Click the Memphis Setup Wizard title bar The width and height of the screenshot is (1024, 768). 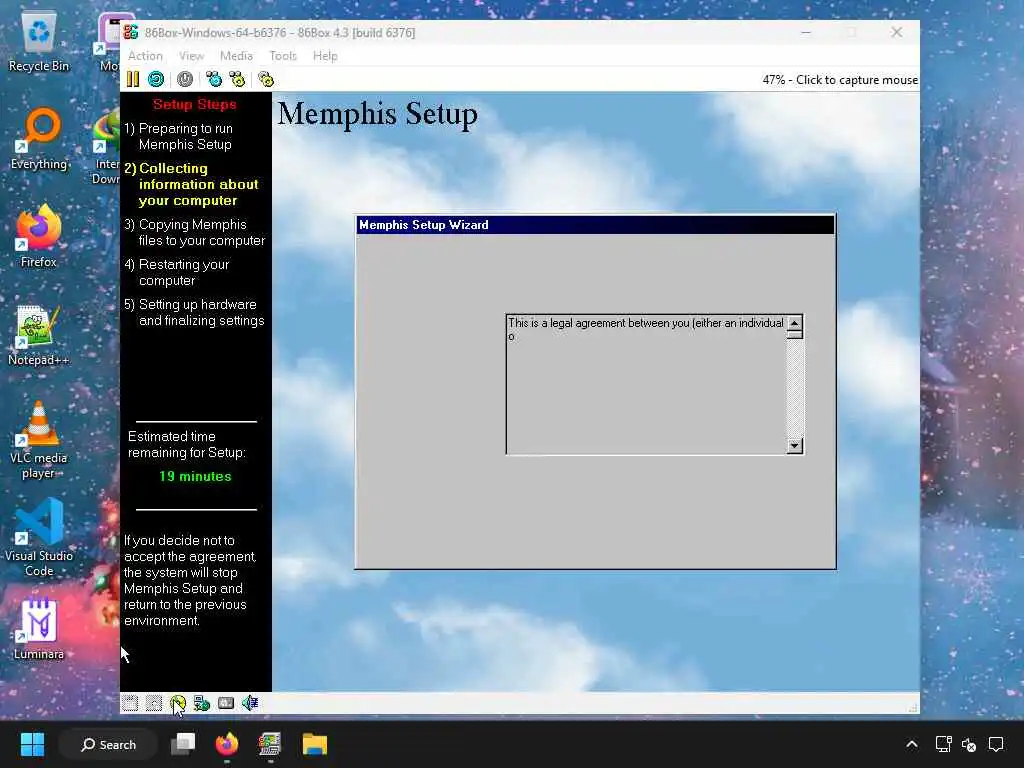[x=596, y=225]
